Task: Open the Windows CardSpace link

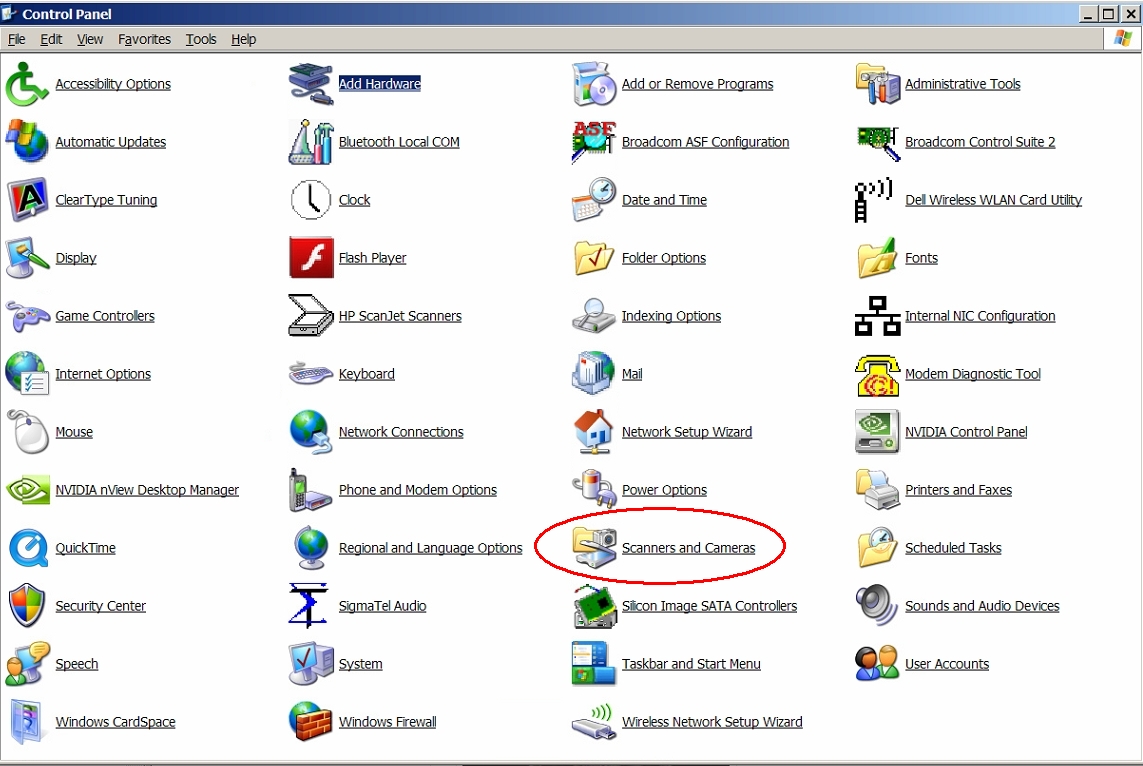Action: coord(115,722)
